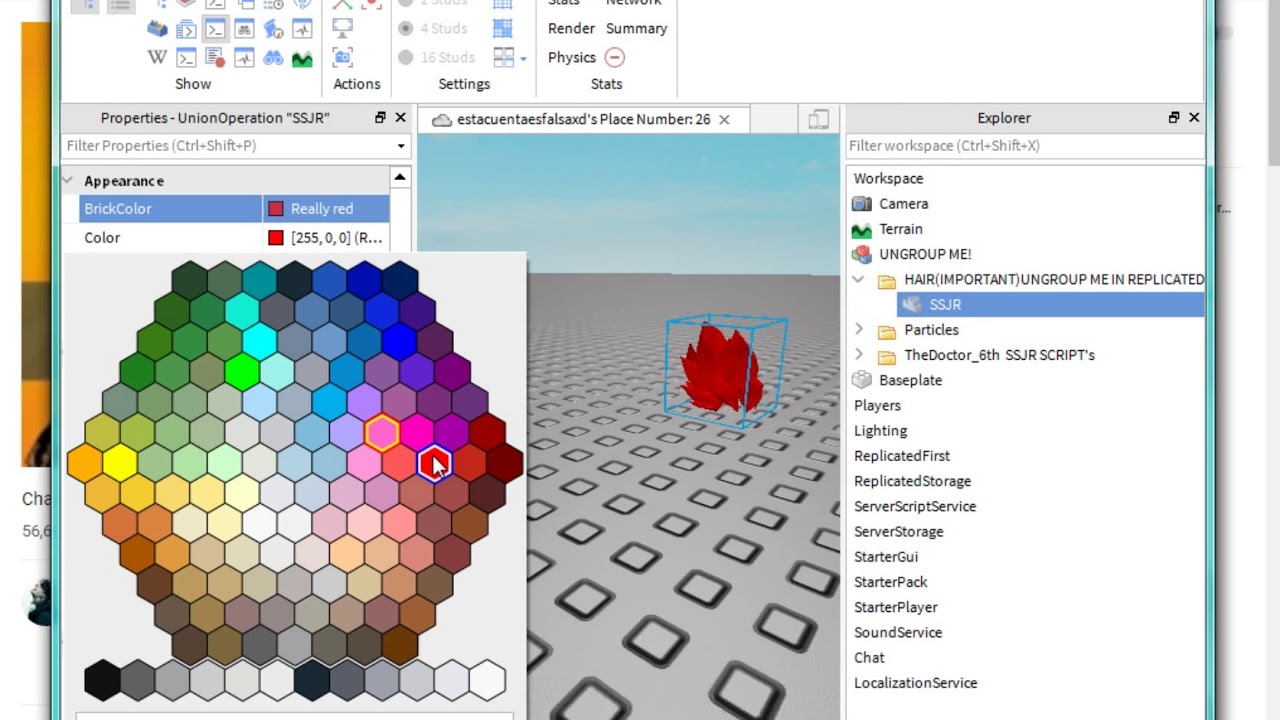The width and height of the screenshot is (1280, 720).
Task: Select the red hair model in viewport
Action: click(721, 368)
